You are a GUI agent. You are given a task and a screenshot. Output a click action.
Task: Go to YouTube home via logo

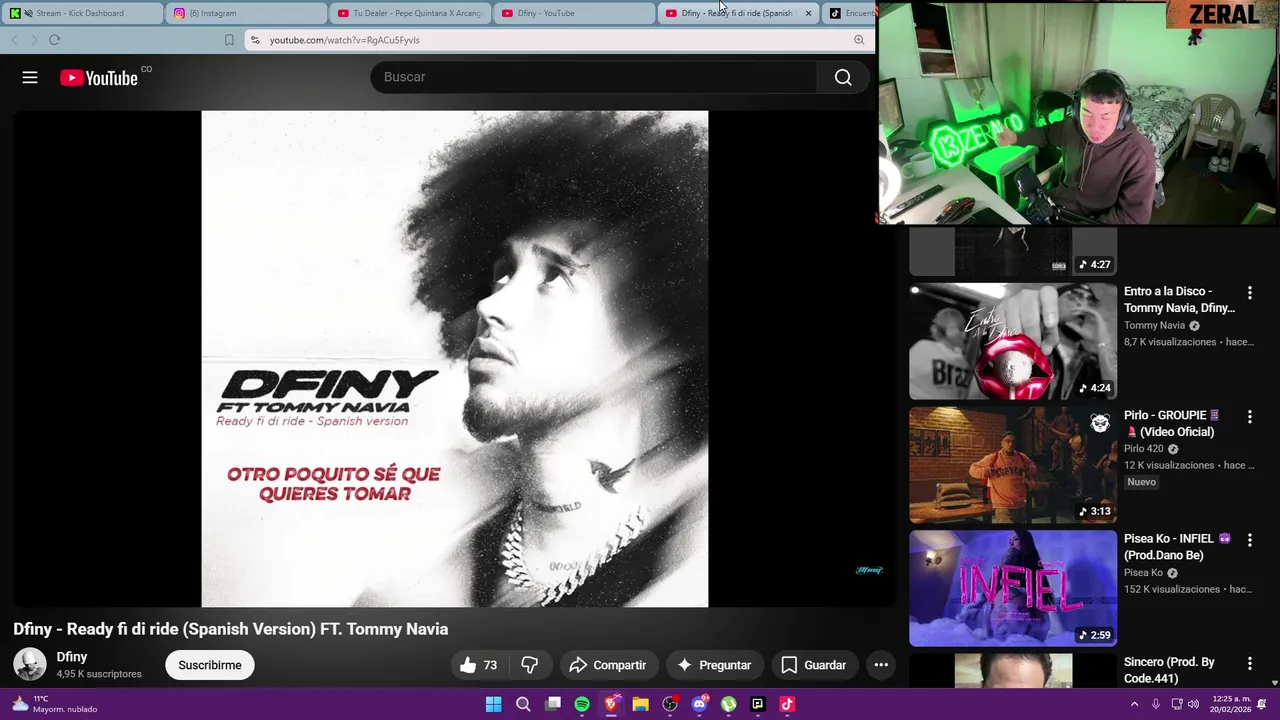click(98, 78)
